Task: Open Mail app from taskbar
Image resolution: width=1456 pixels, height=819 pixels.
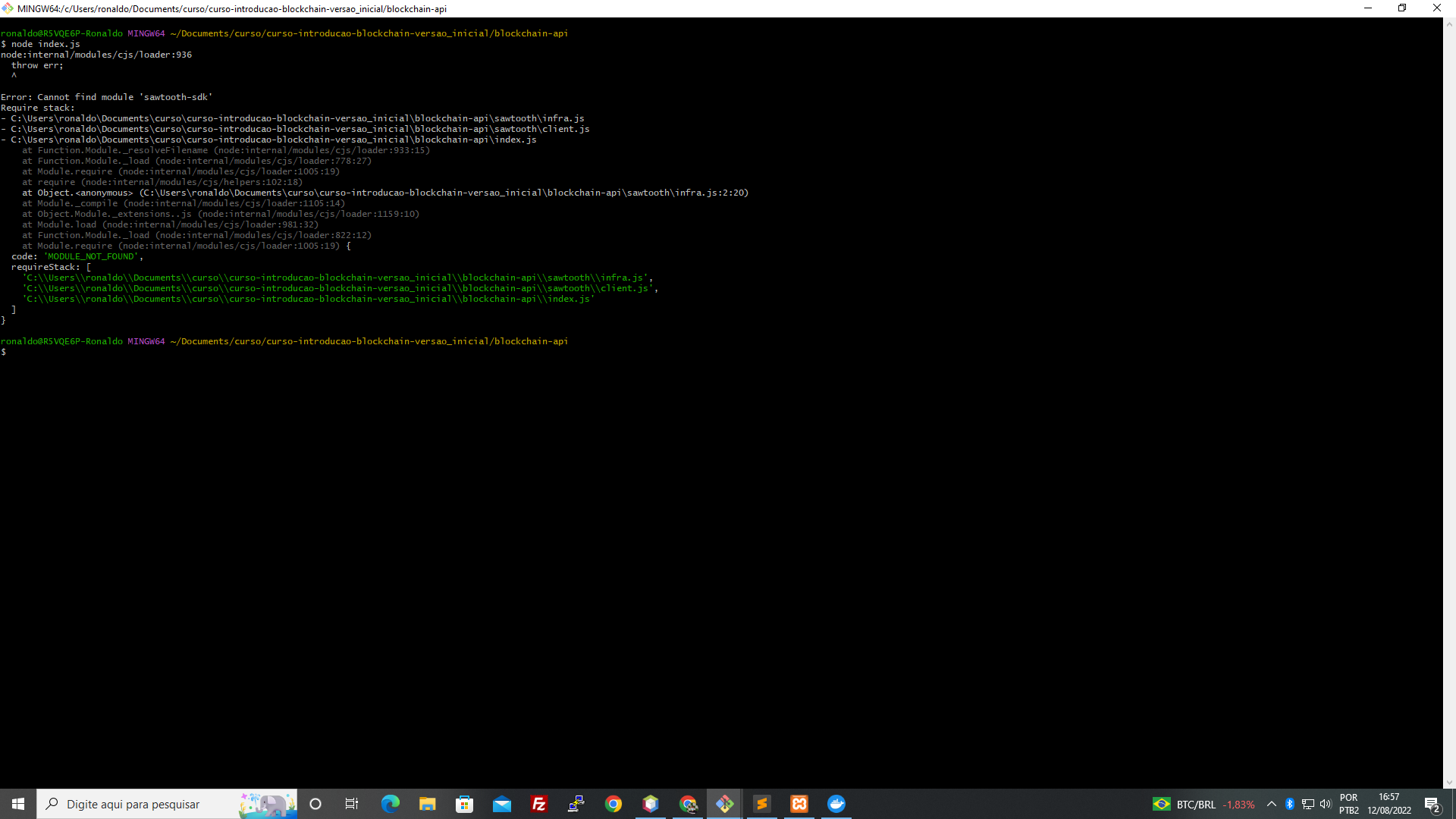Action: [501, 804]
